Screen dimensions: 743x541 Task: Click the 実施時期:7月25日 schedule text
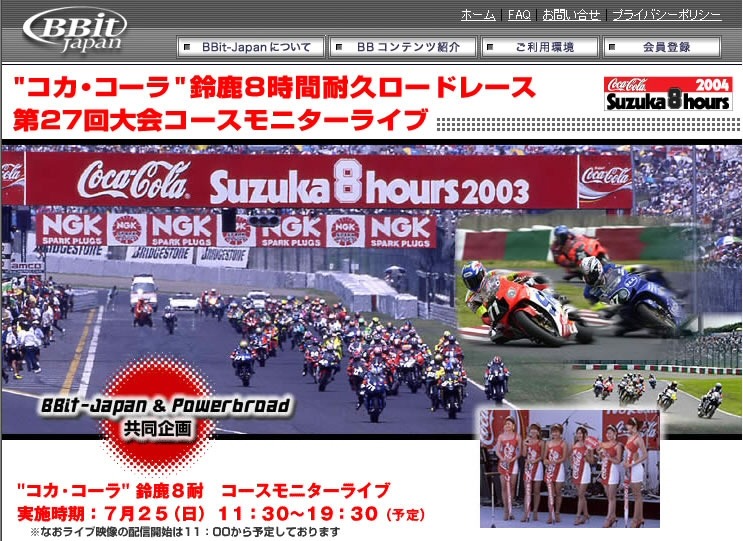[x=221, y=514]
